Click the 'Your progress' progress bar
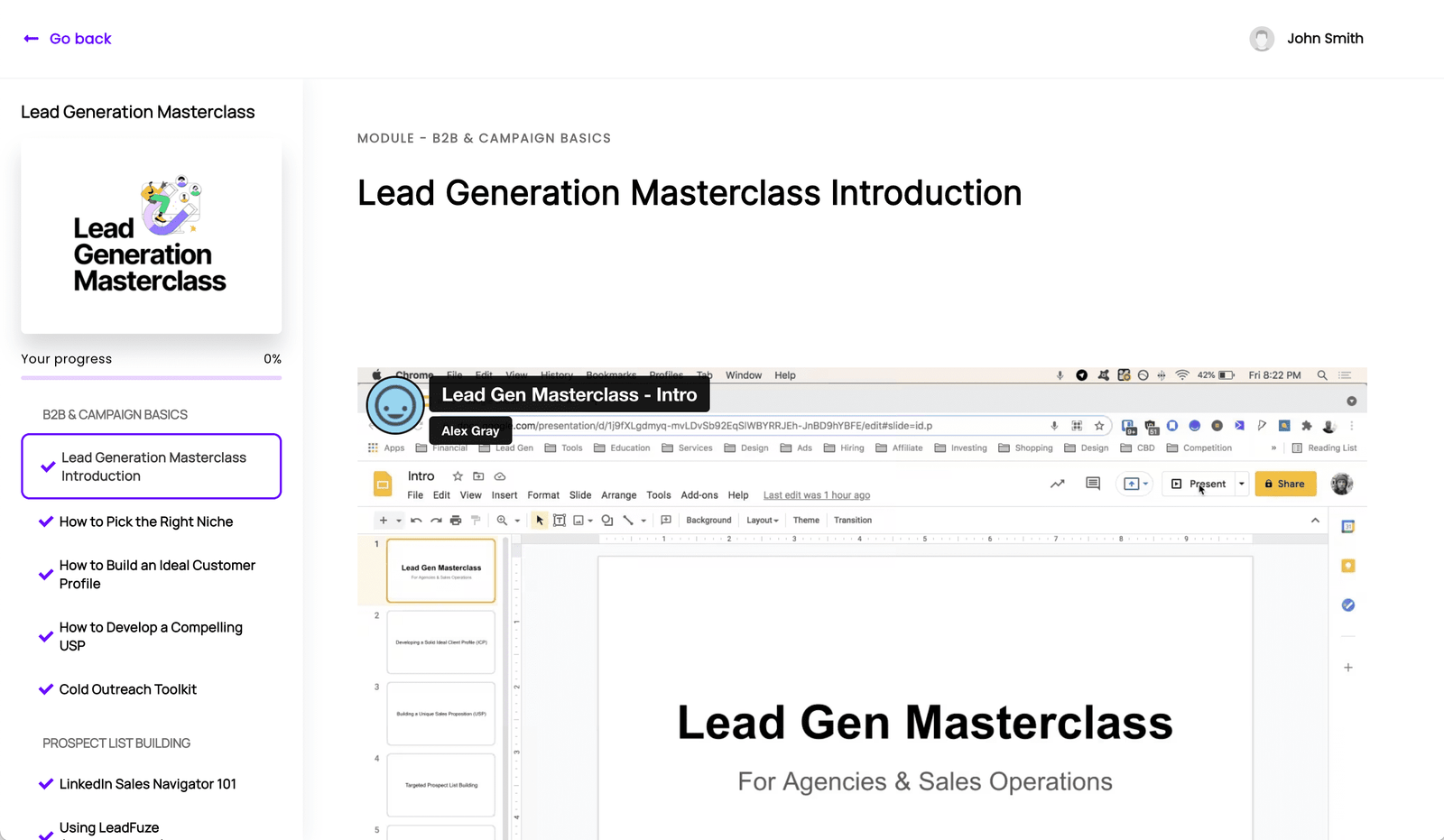Viewport: 1444px width, 840px height. click(151, 378)
